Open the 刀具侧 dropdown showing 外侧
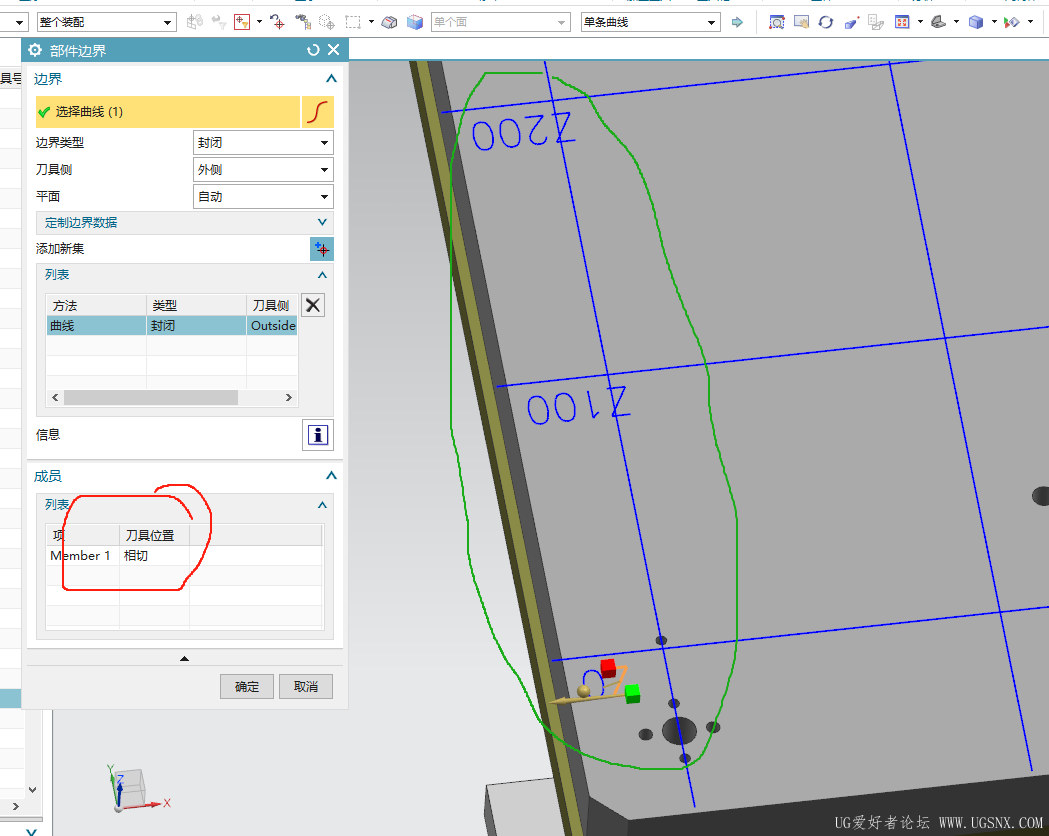Screen dimensions: 1049x836 (x=263, y=169)
